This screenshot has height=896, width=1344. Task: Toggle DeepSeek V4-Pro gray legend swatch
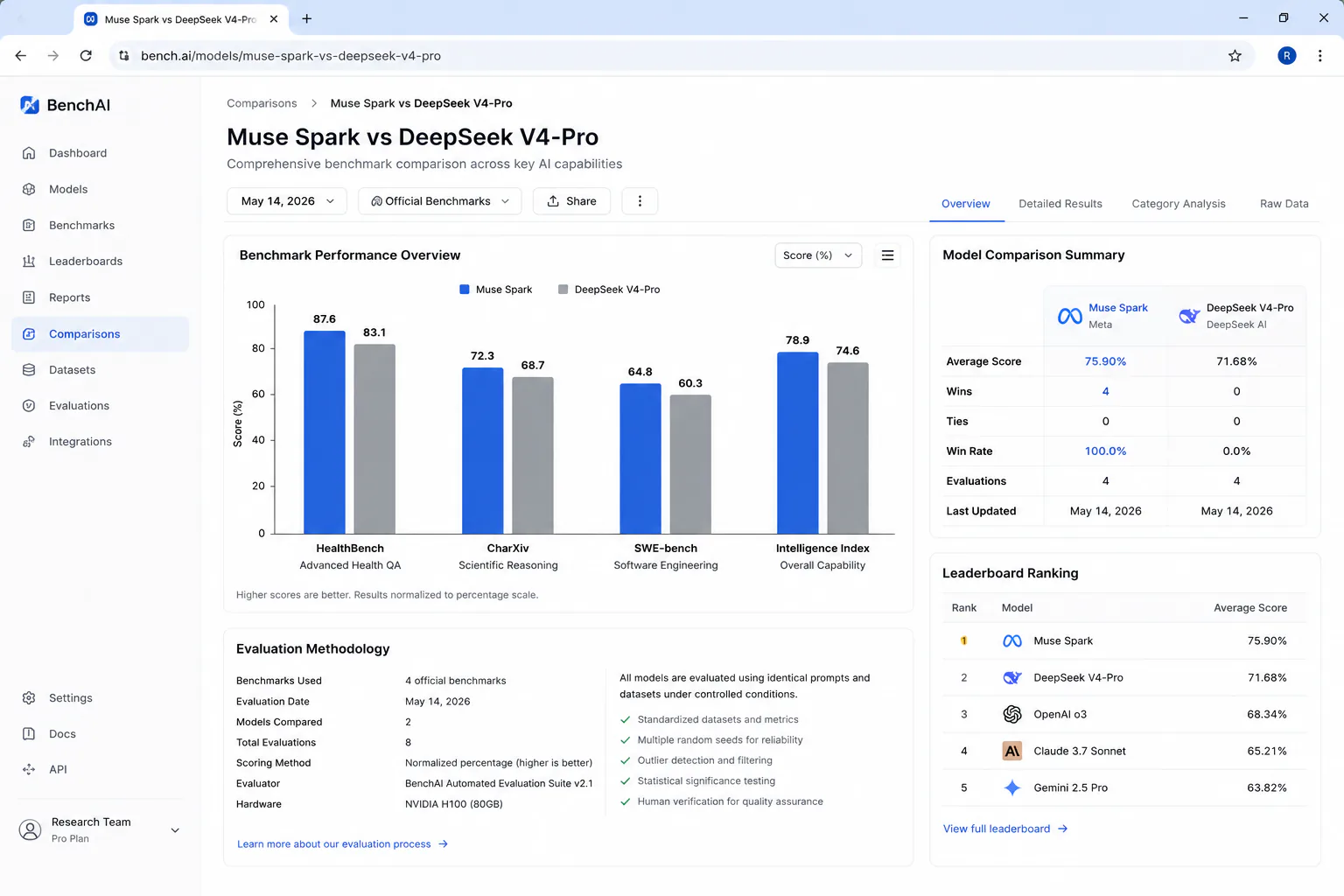click(563, 290)
